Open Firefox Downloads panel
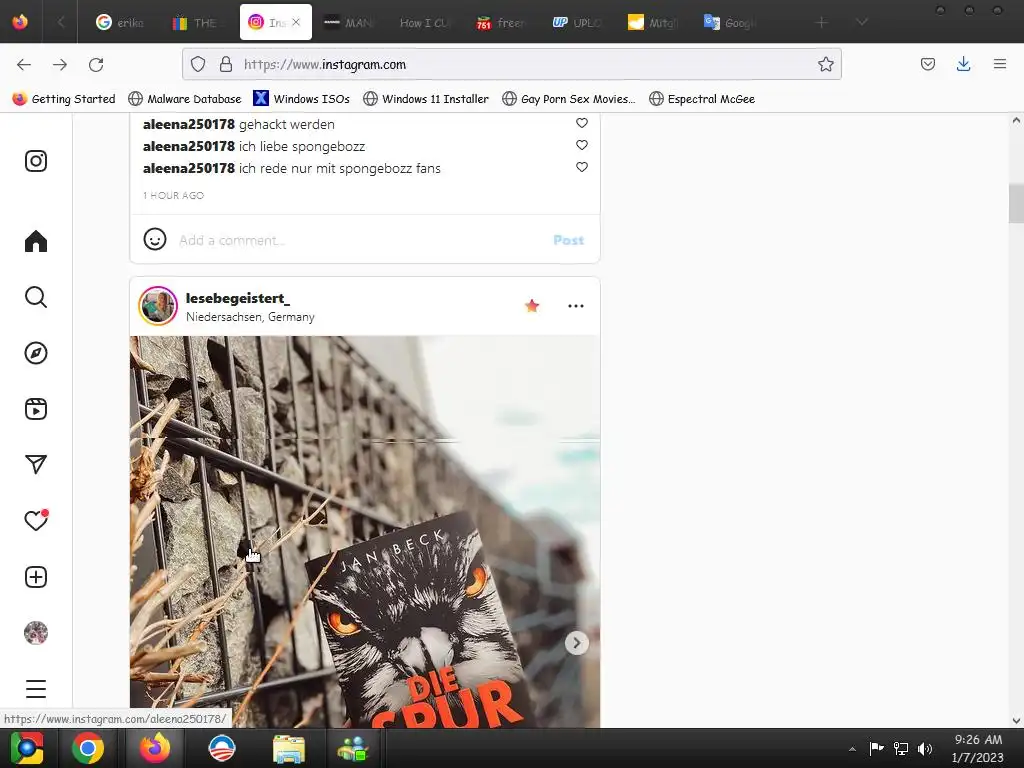 (963, 64)
